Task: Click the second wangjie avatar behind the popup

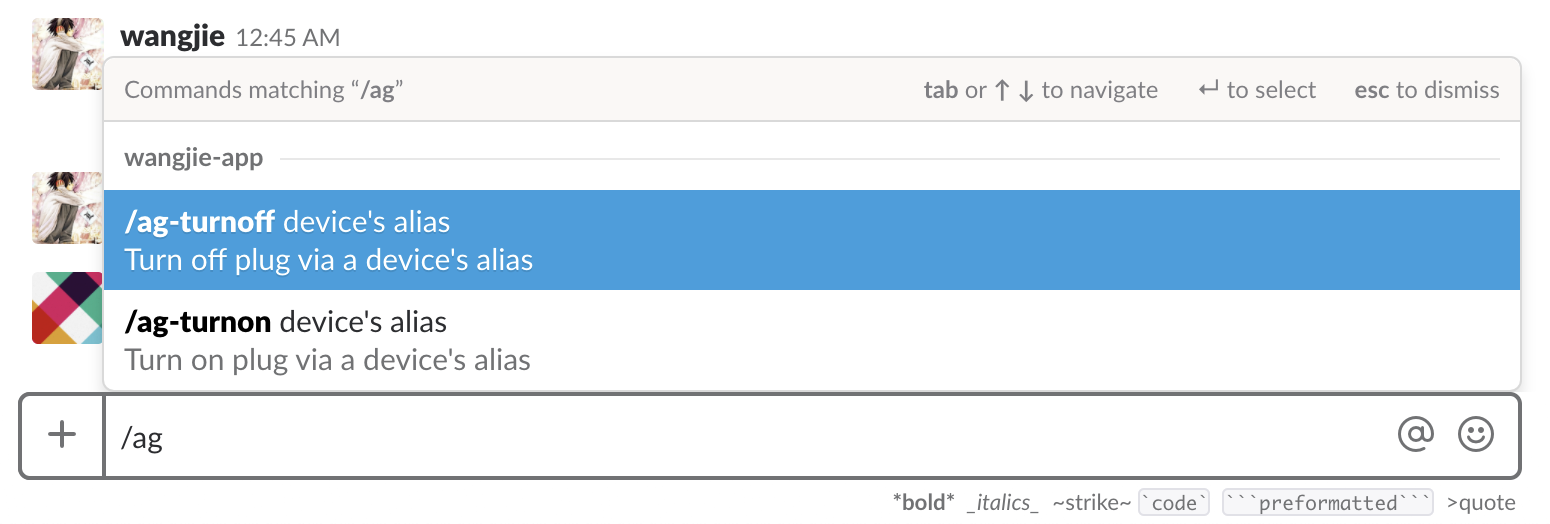Action: (x=67, y=208)
